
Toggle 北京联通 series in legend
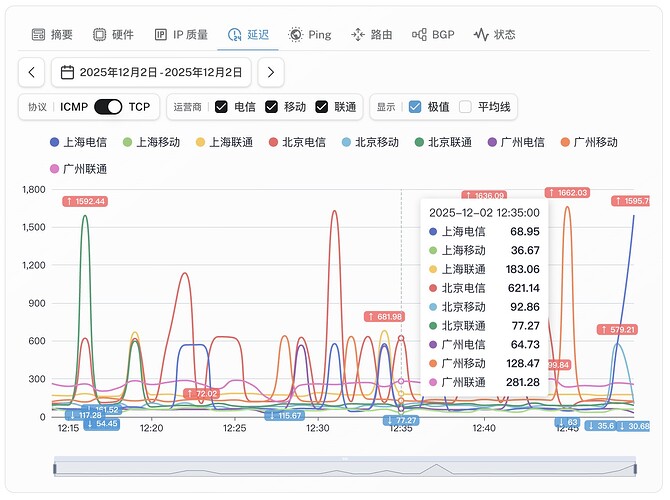tap(444, 142)
